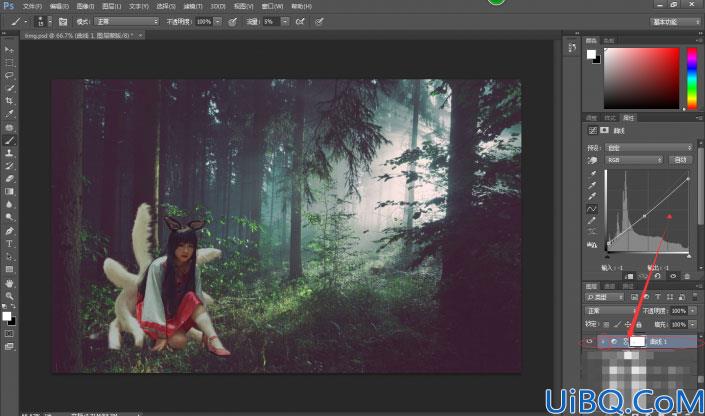Select the Lasso tool
The height and width of the screenshot is (416, 705).
(9, 75)
